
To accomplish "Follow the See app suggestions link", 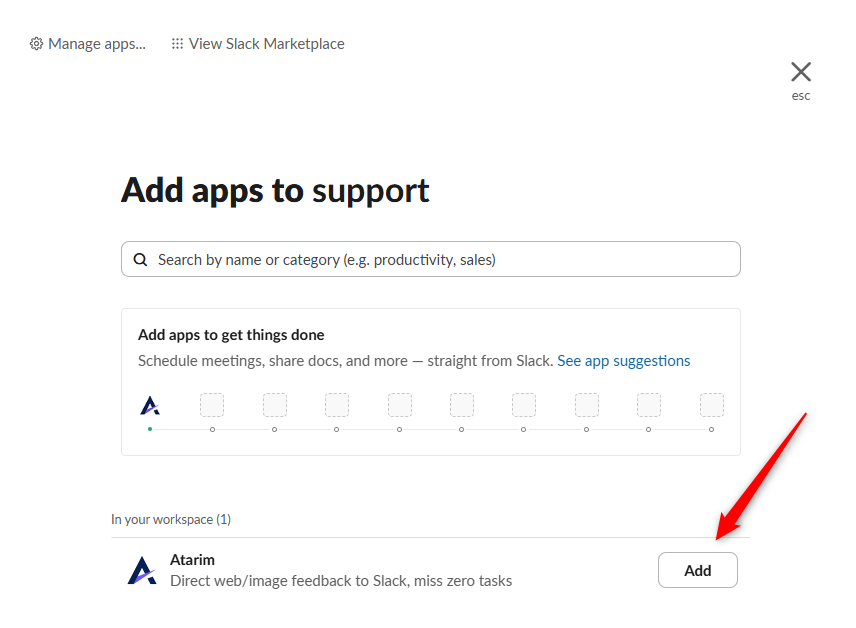I will click(624, 361).
